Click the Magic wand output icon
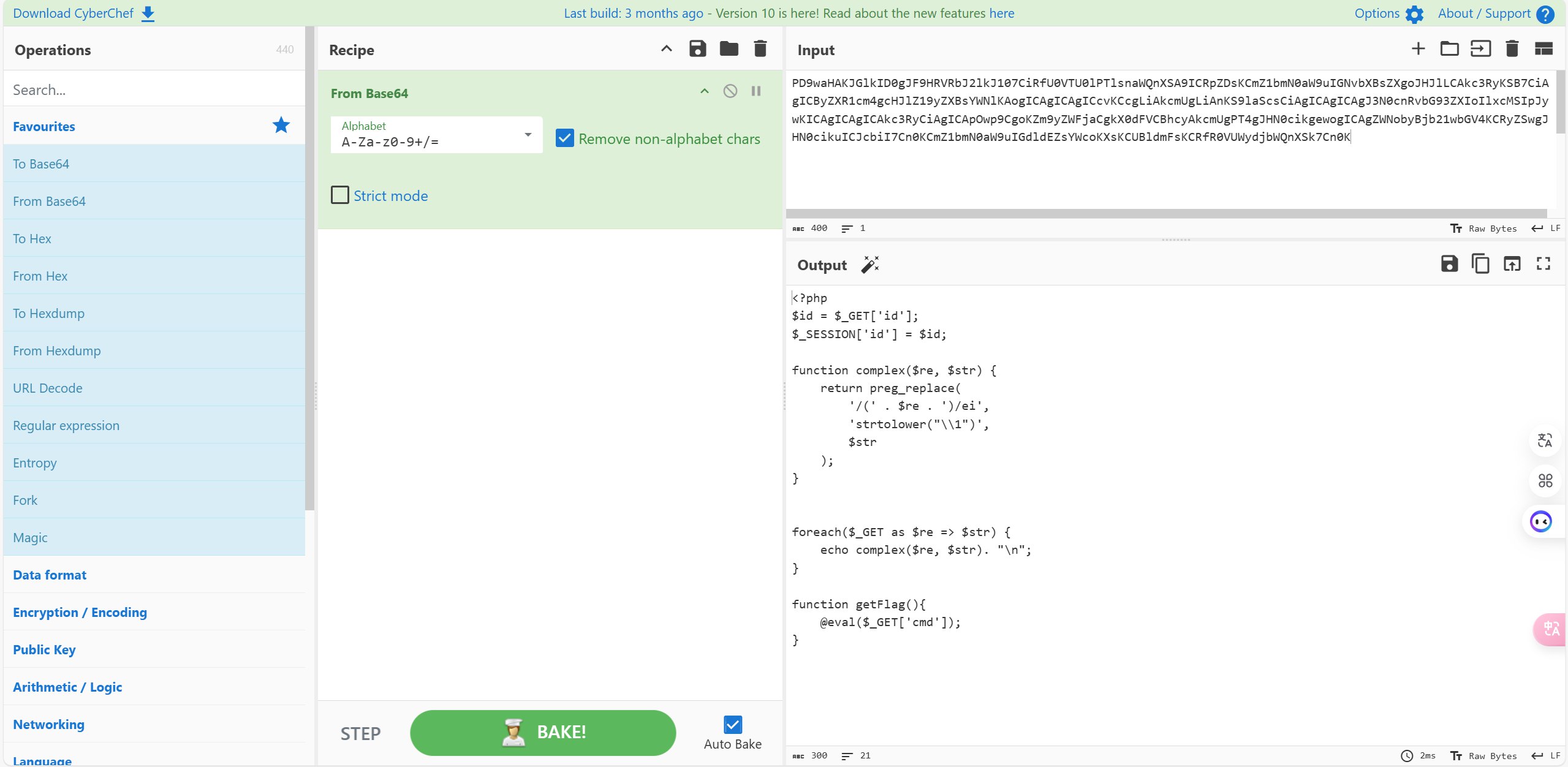Screen dimensions: 1568x767 coord(869,265)
